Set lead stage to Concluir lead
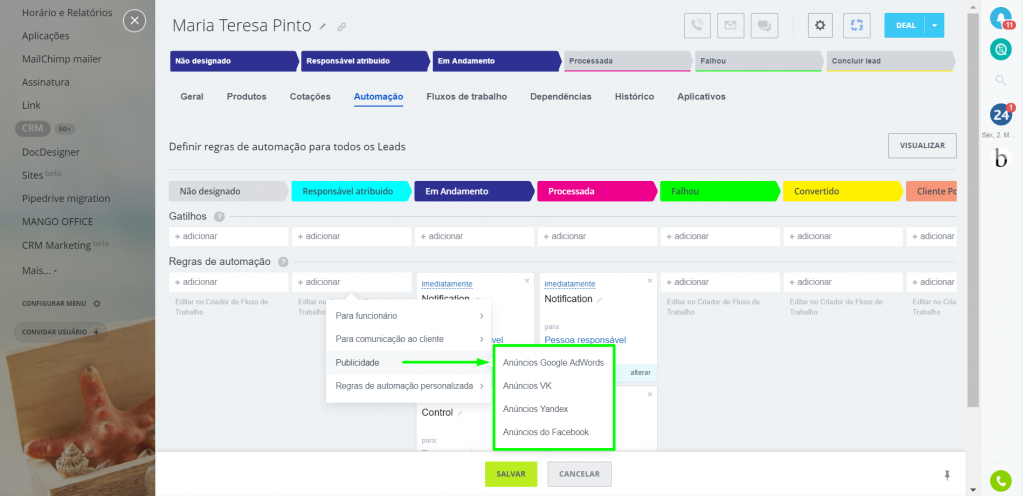Image resolution: width=1023 pixels, height=496 pixels. tap(890, 61)
